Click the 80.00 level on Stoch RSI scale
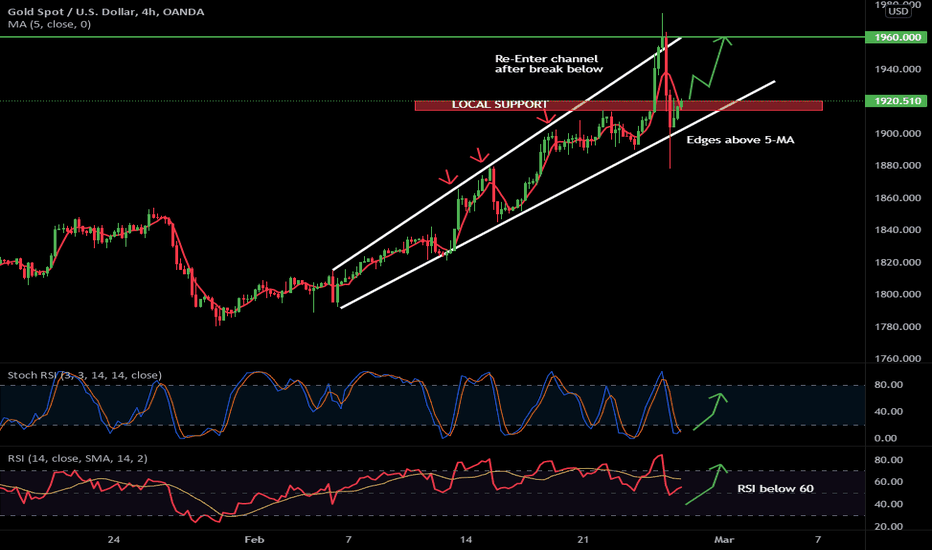 (889, 385)
